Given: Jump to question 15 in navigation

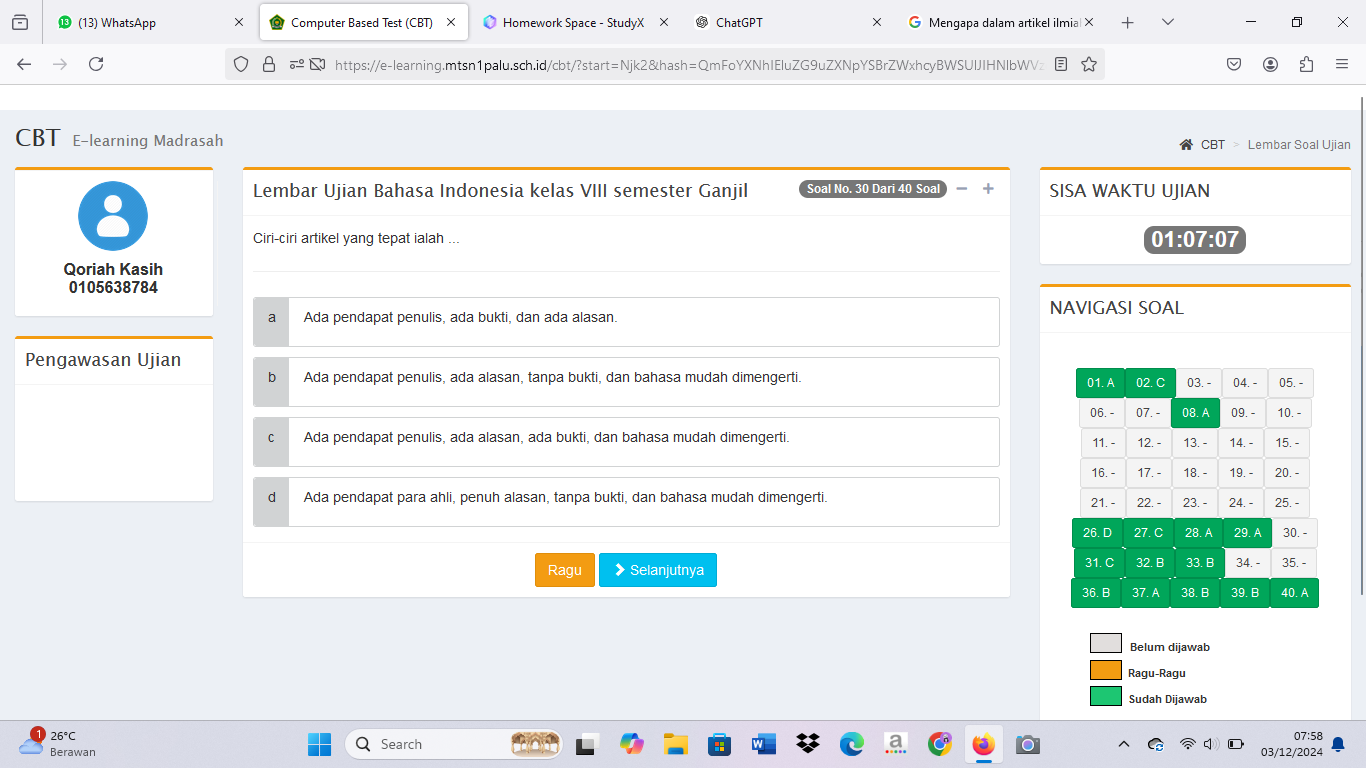Looking at the screenshot, I should [1286, 443].
